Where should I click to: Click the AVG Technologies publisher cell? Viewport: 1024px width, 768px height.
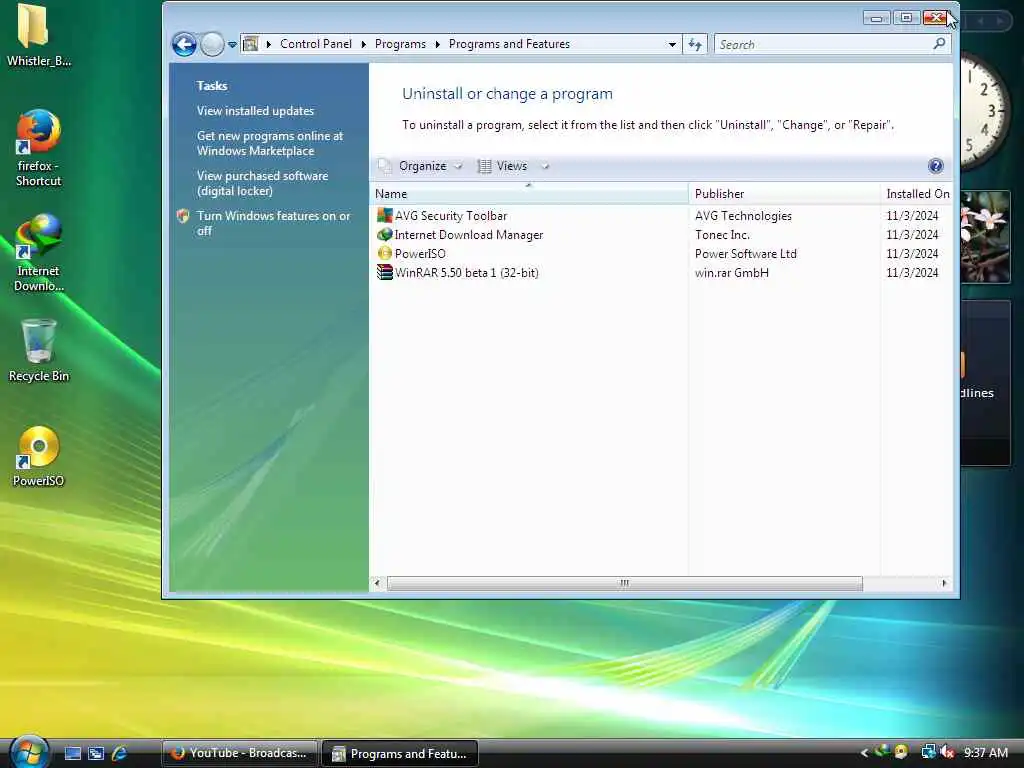tap(743, 216)
